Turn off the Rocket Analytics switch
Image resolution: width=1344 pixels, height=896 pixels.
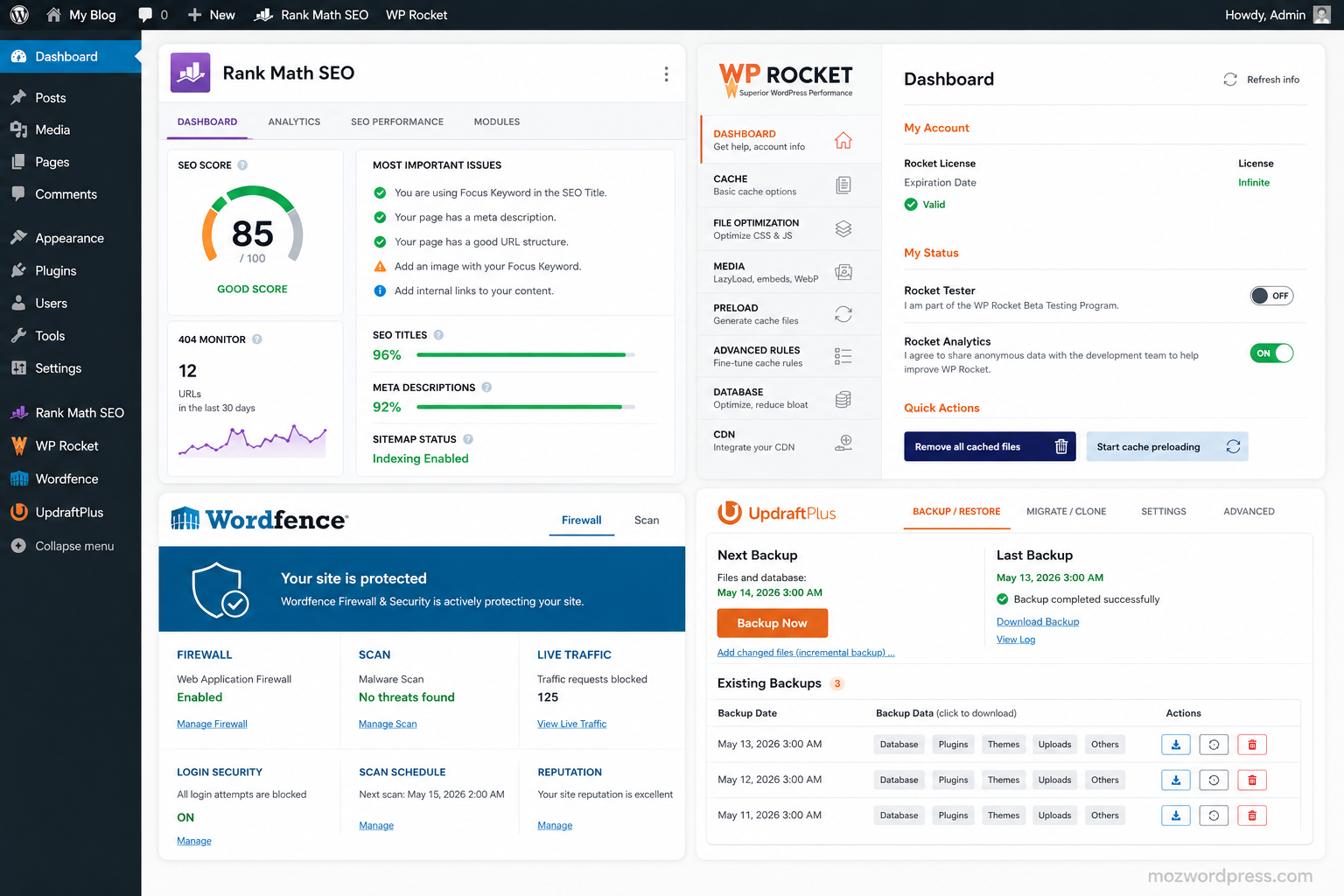click(1271, 353)
